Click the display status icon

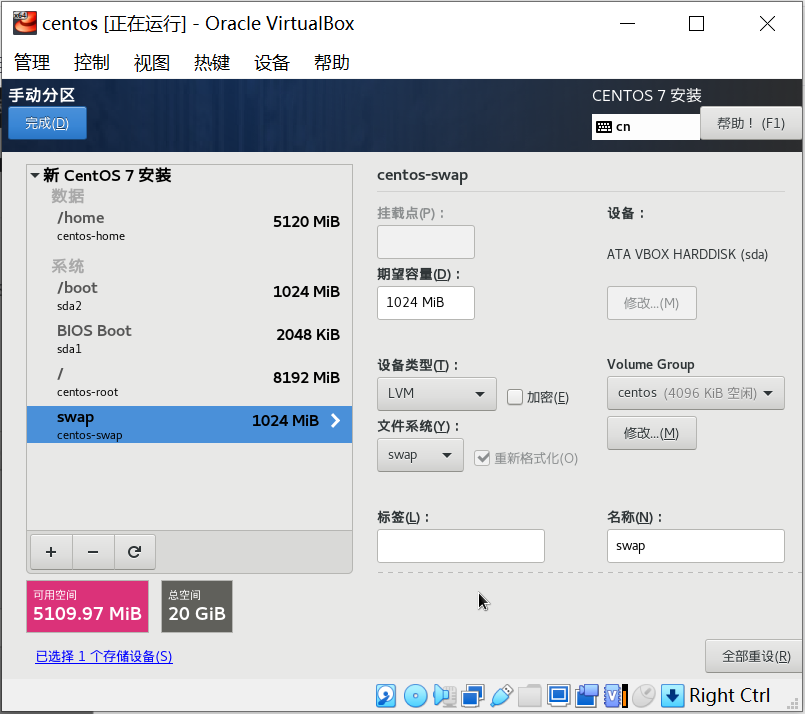pos(558,696)
